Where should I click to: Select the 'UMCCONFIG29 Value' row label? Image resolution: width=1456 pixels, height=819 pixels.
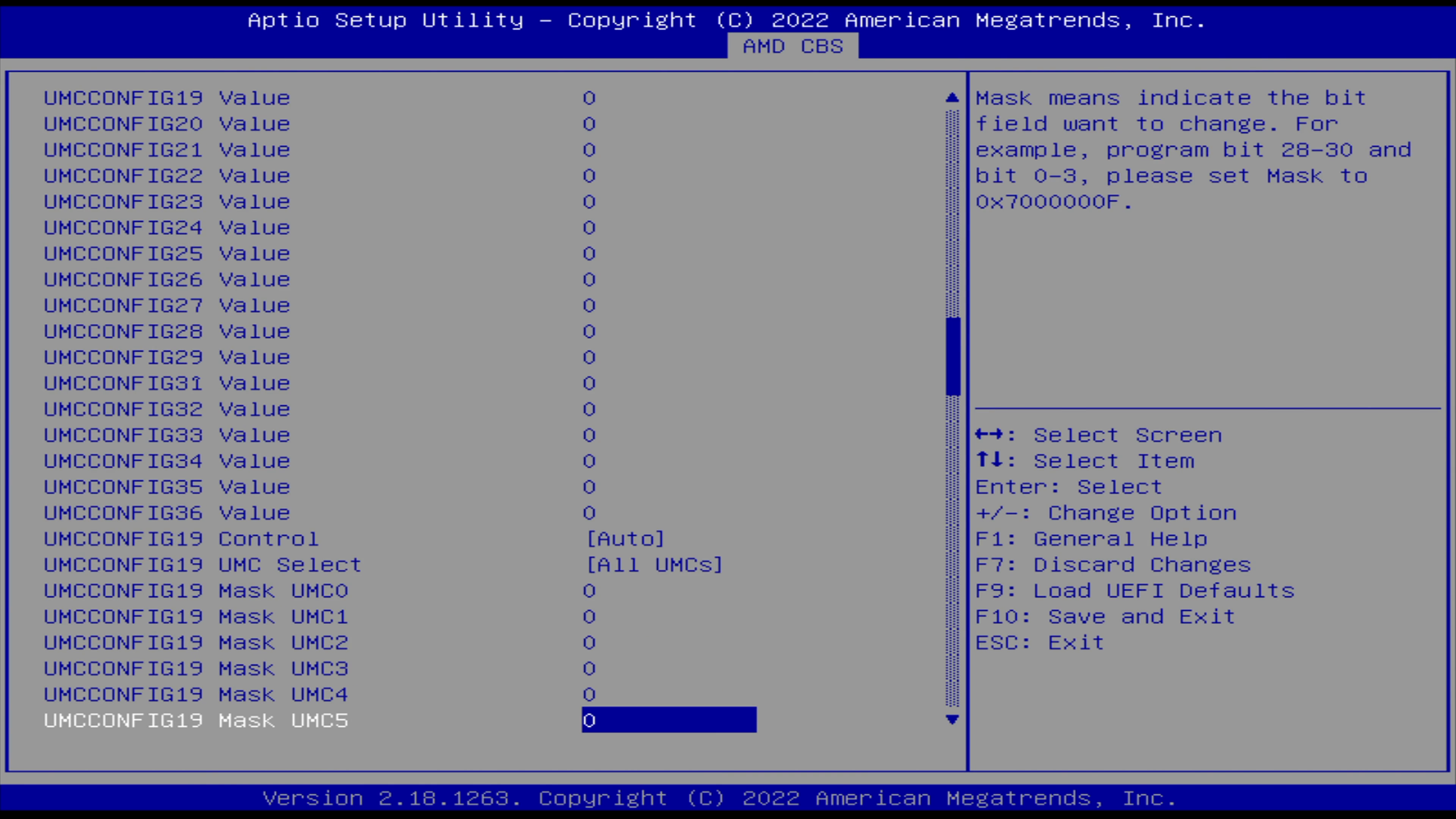pos(167,357)
